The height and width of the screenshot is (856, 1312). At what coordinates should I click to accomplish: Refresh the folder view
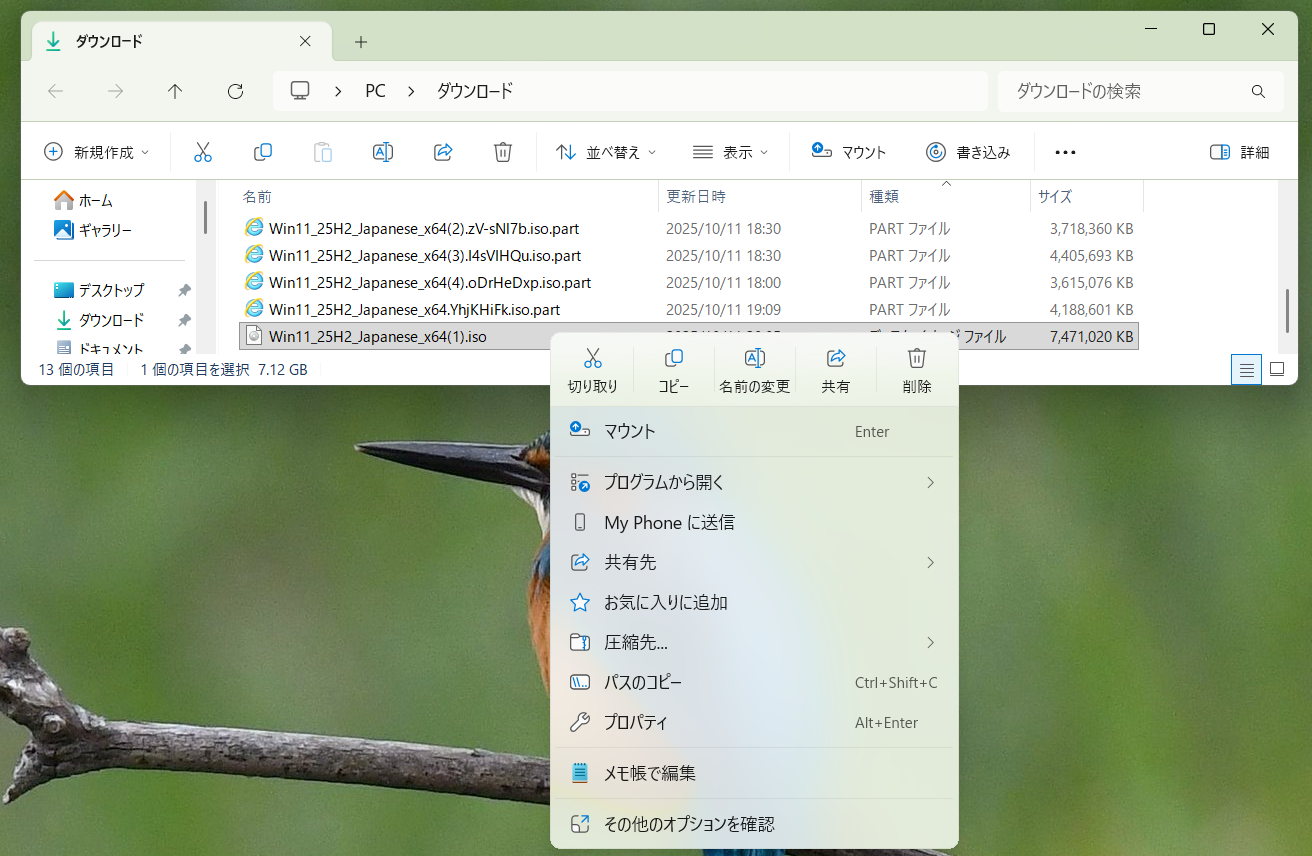(x=235, y=91)
